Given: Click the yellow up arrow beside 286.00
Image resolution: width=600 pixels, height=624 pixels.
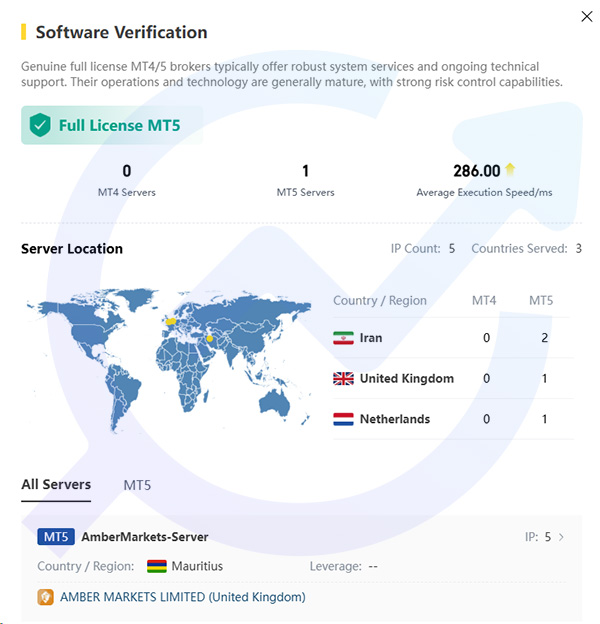Looking at the screenshot, I should [510, 170].
